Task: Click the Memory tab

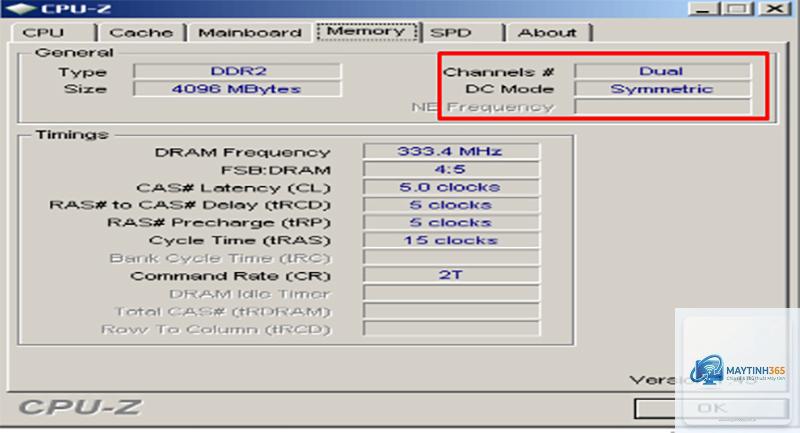Action: click(x=366, y=31)
